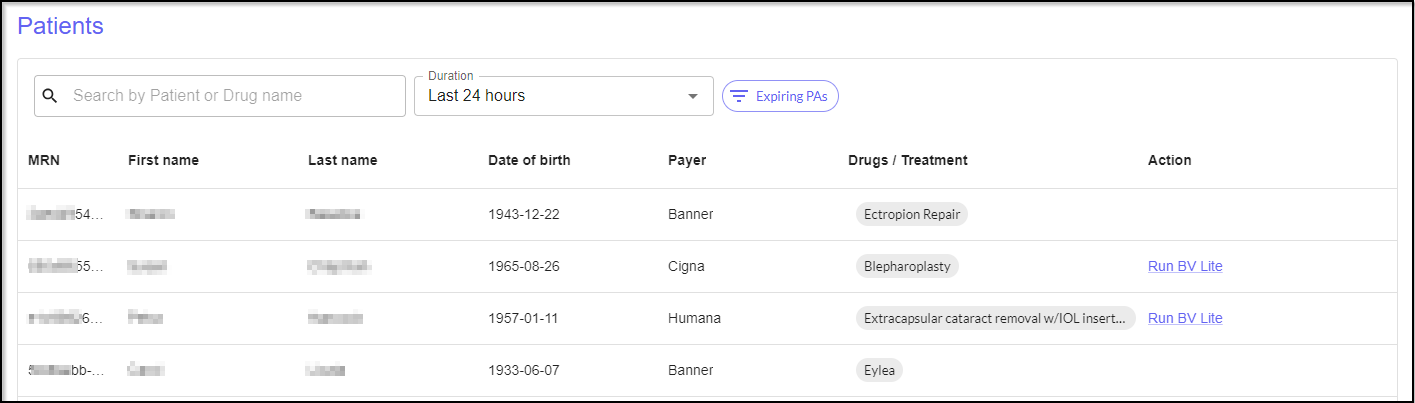The height and width of the screenshot is (403, 1415).
Task: Open the Patients page heading
Action: pyautogui.click(x=60, y=26)
